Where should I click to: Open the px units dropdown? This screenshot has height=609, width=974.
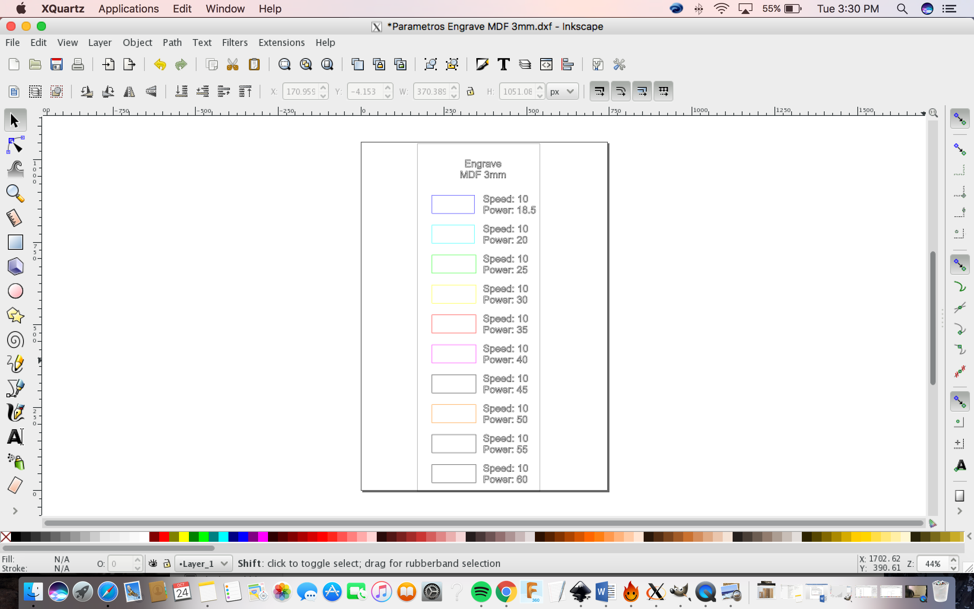(x=563, y=91)
